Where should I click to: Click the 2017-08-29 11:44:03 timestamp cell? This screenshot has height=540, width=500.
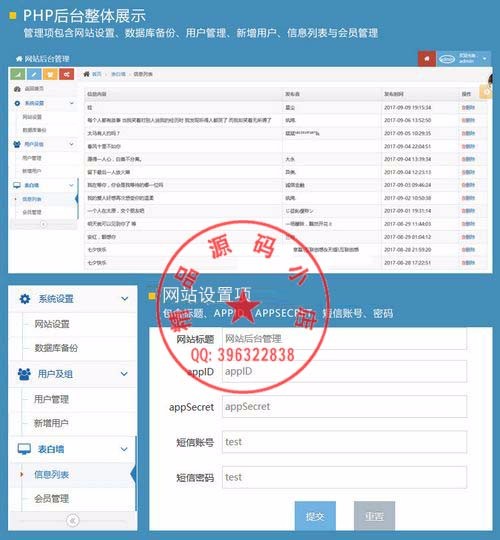(408, 224)
